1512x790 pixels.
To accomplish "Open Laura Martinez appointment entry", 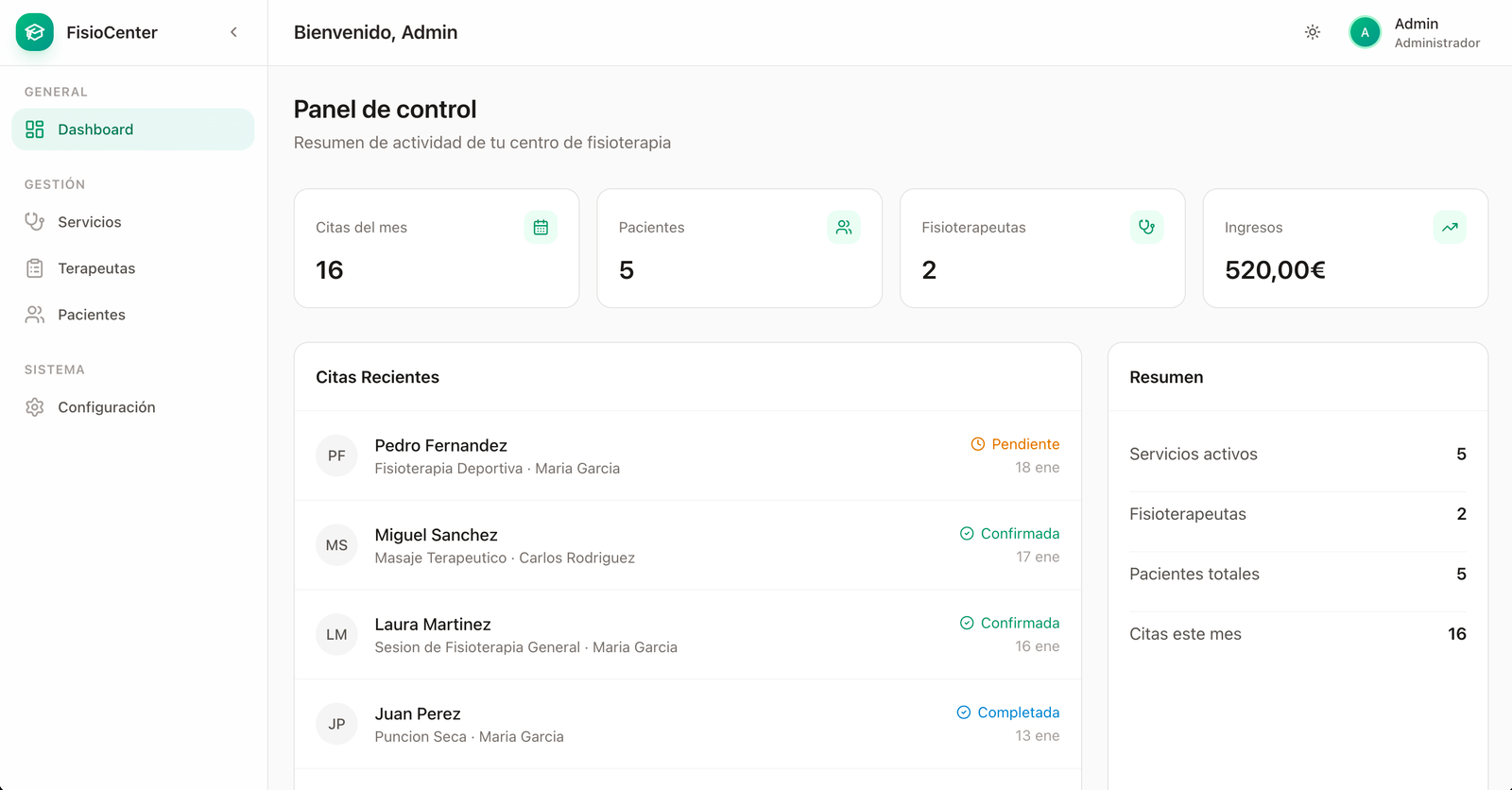I will 433,625.
